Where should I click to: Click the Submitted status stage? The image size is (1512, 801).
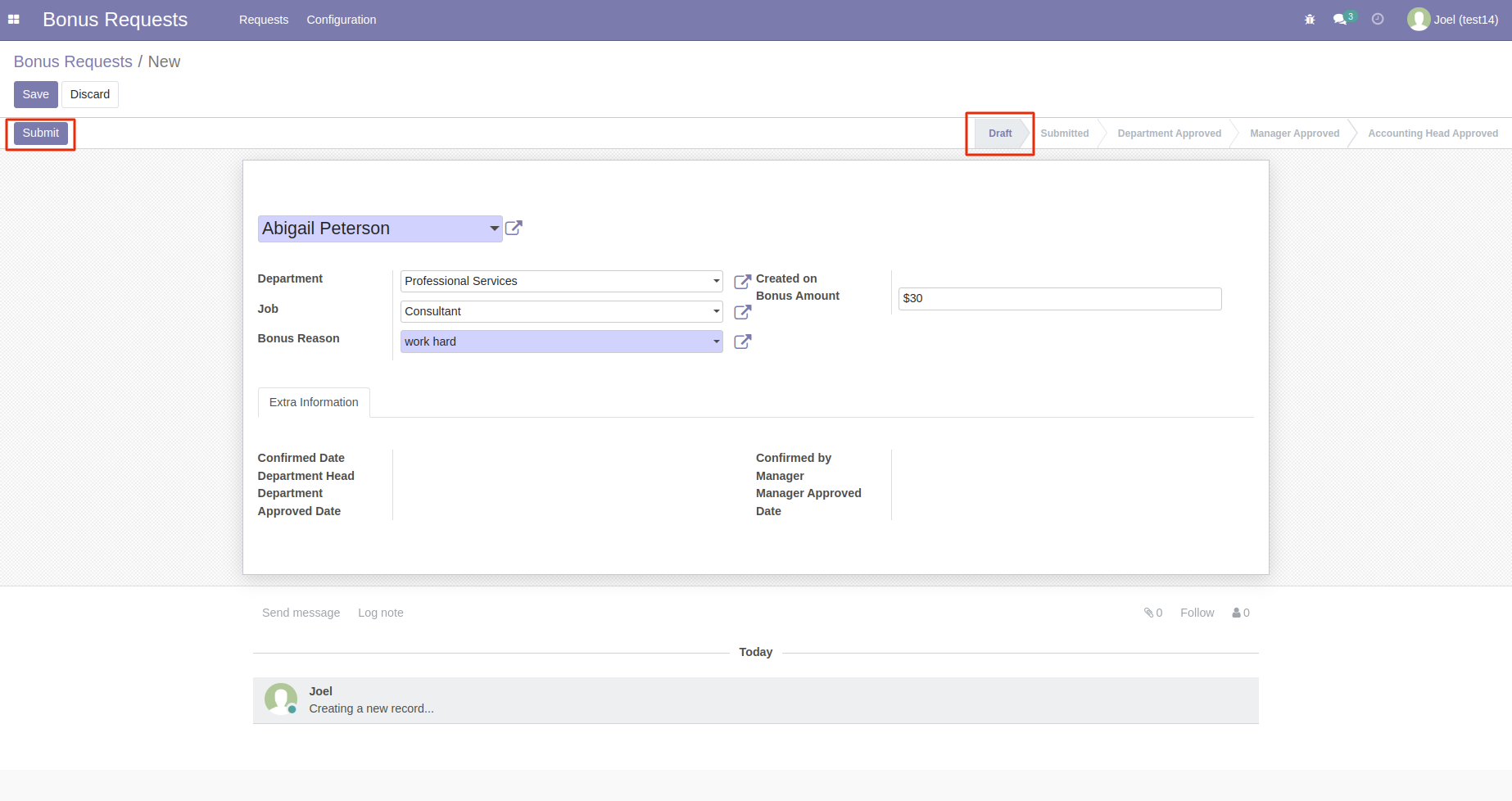click(x=1065, y=133)
